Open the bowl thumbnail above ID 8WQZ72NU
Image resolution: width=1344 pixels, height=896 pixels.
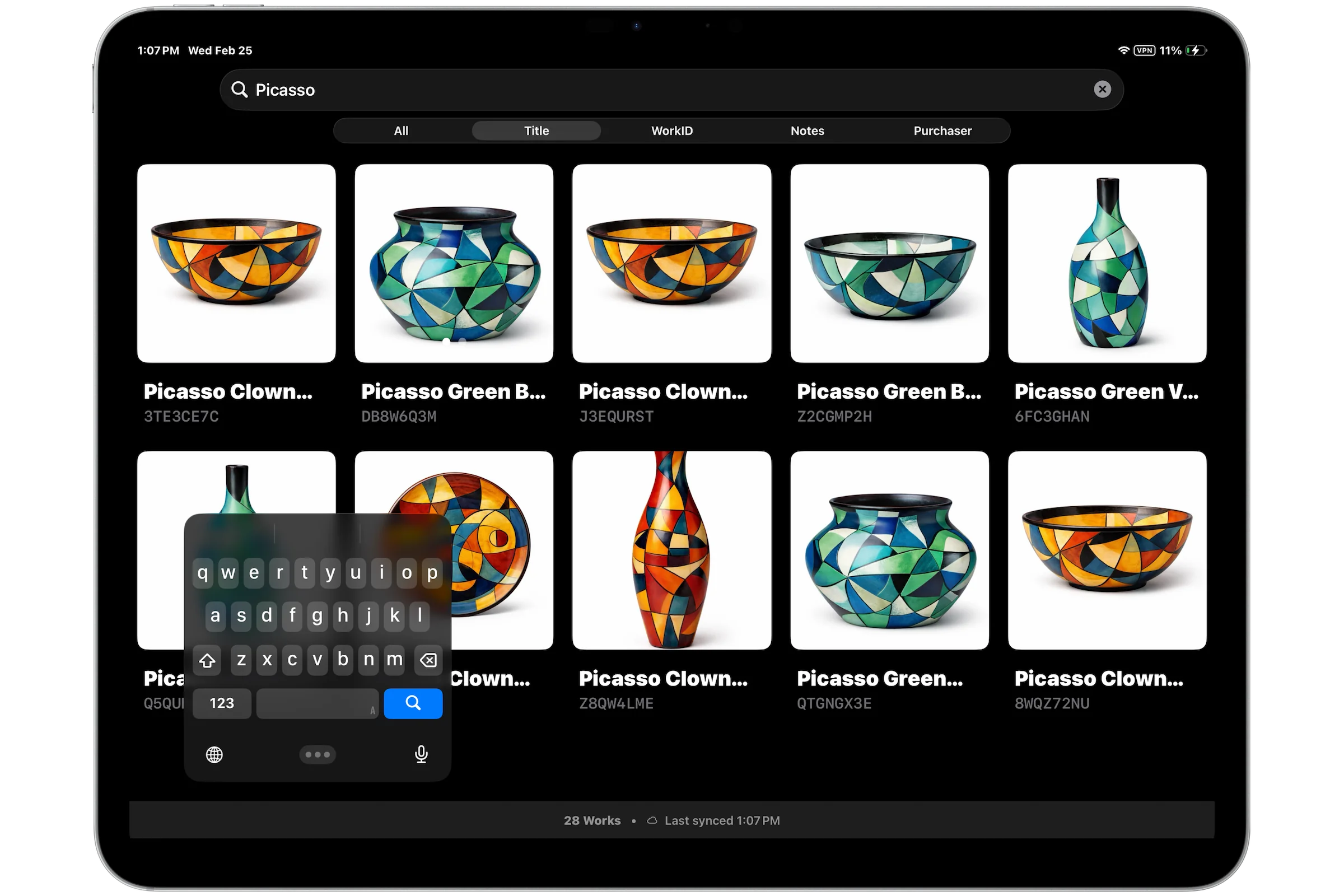1108,550
